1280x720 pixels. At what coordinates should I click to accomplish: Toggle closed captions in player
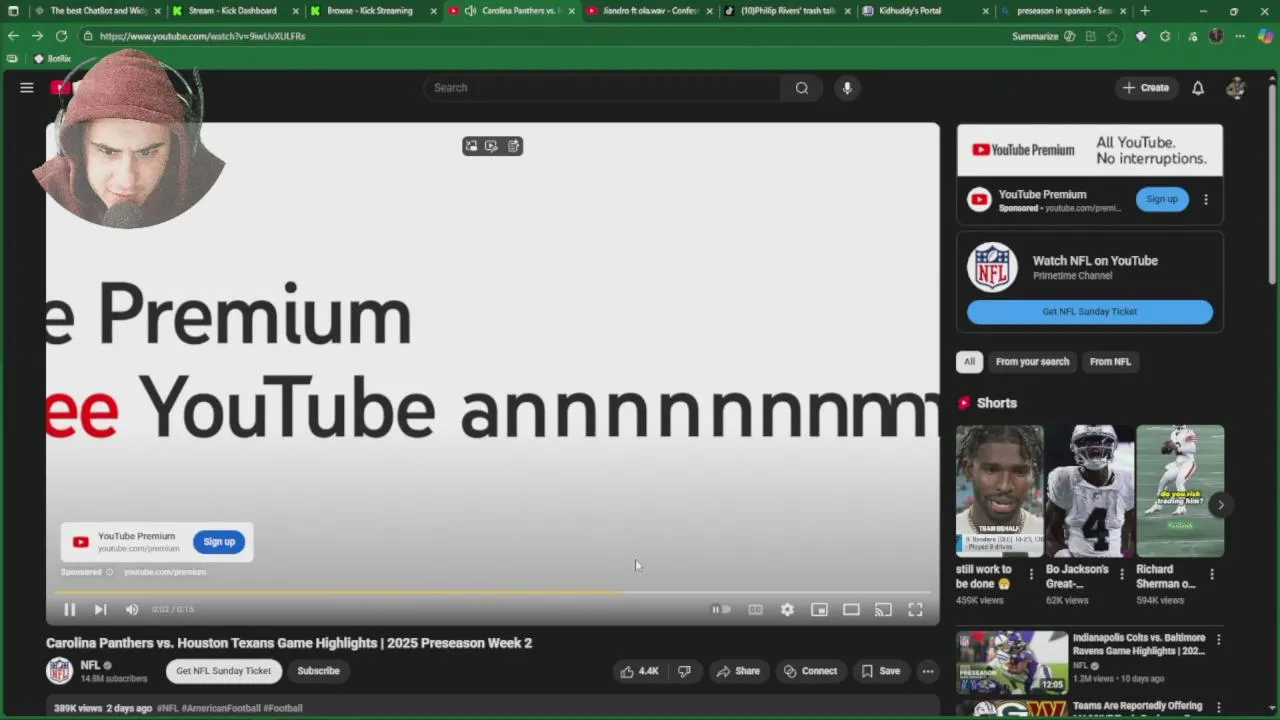pos(755,609)
